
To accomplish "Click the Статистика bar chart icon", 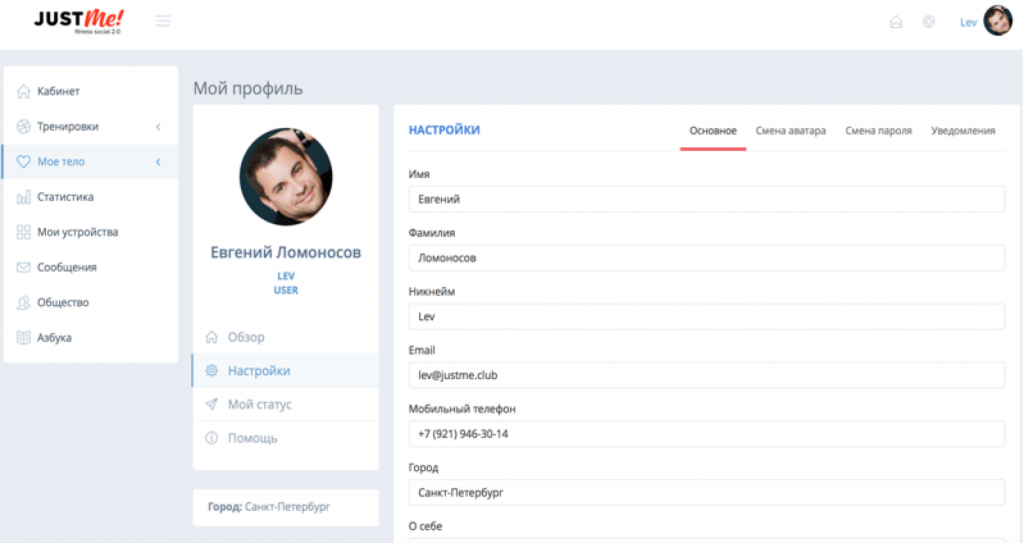I will tap(24, 197).
